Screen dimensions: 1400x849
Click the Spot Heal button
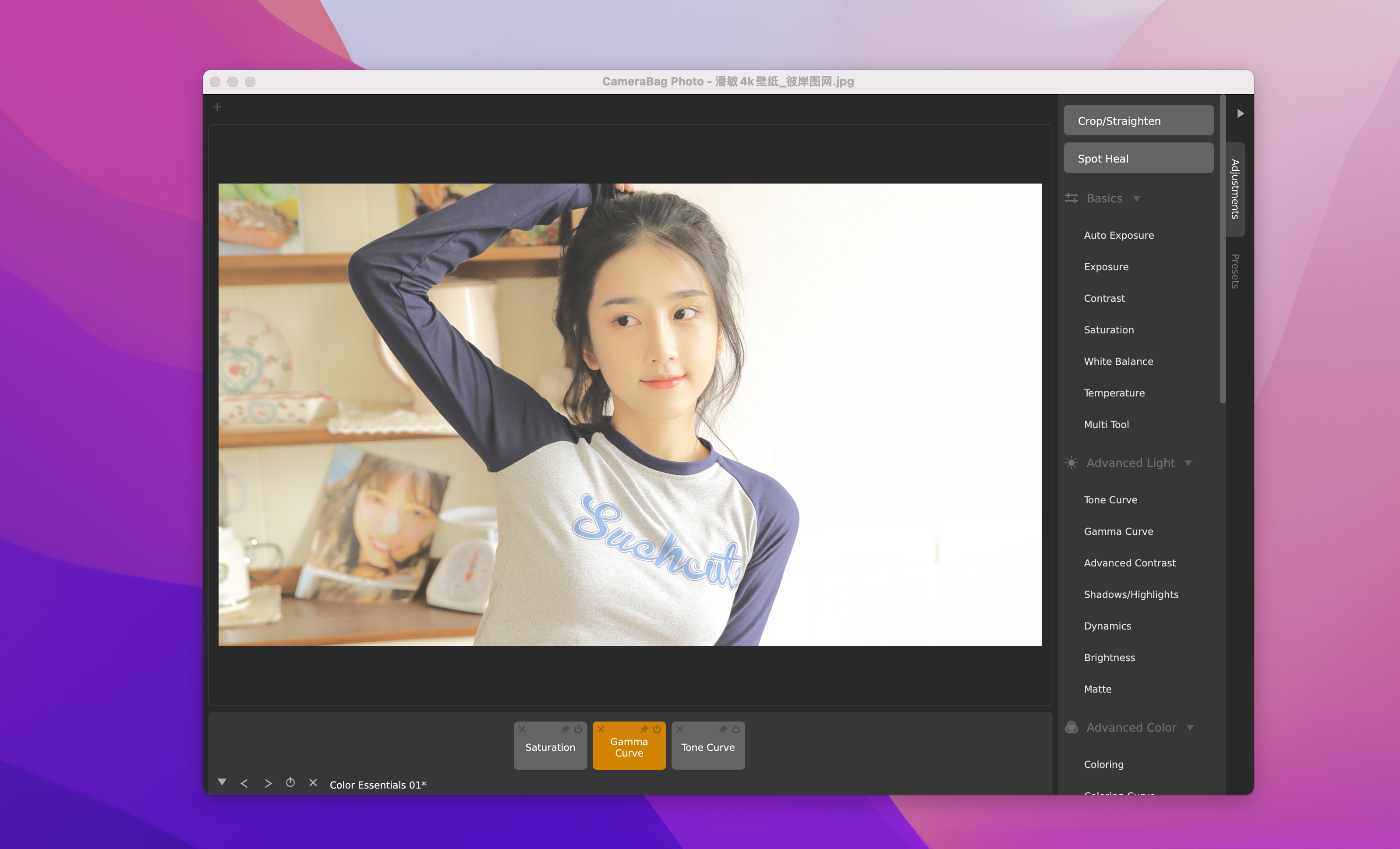(1138, 159)
